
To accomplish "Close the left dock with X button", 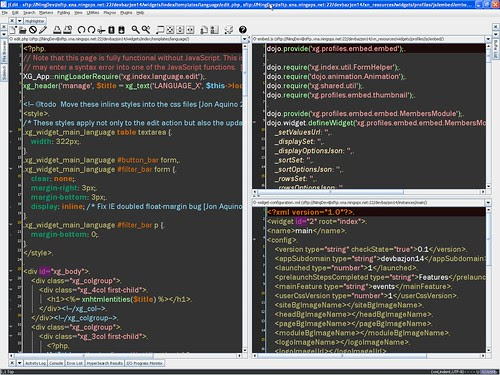I will point(4,27).
